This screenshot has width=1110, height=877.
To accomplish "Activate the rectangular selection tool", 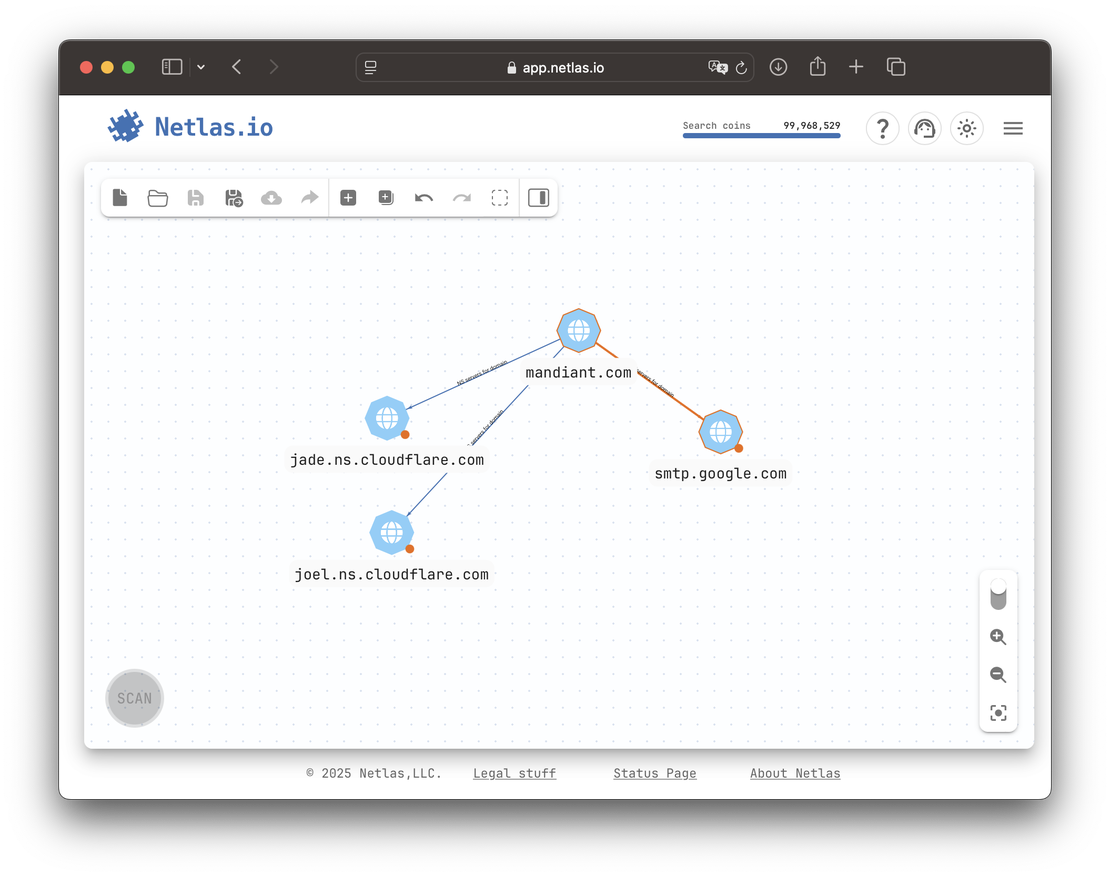I will click(499, 197).
